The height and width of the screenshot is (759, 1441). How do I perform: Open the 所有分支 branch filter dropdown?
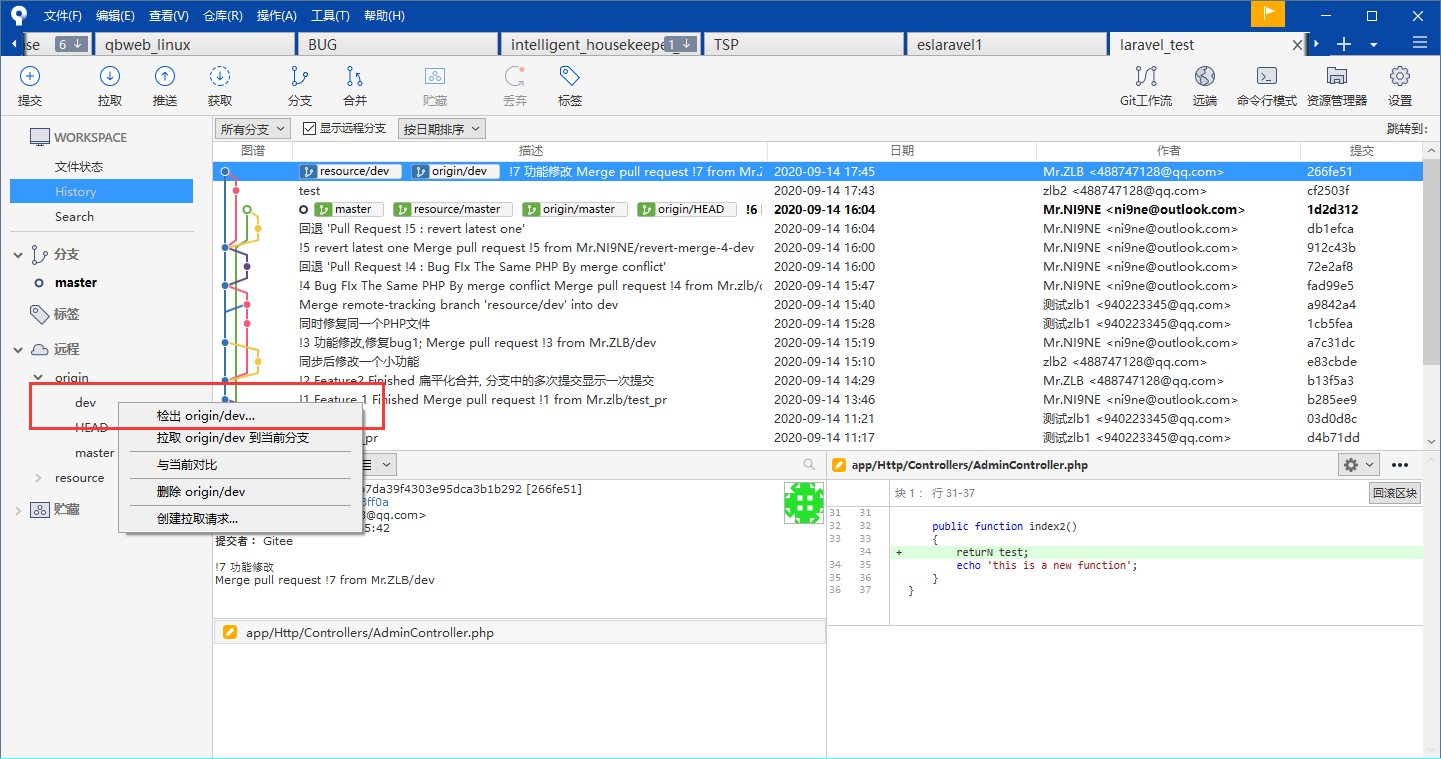253,129
